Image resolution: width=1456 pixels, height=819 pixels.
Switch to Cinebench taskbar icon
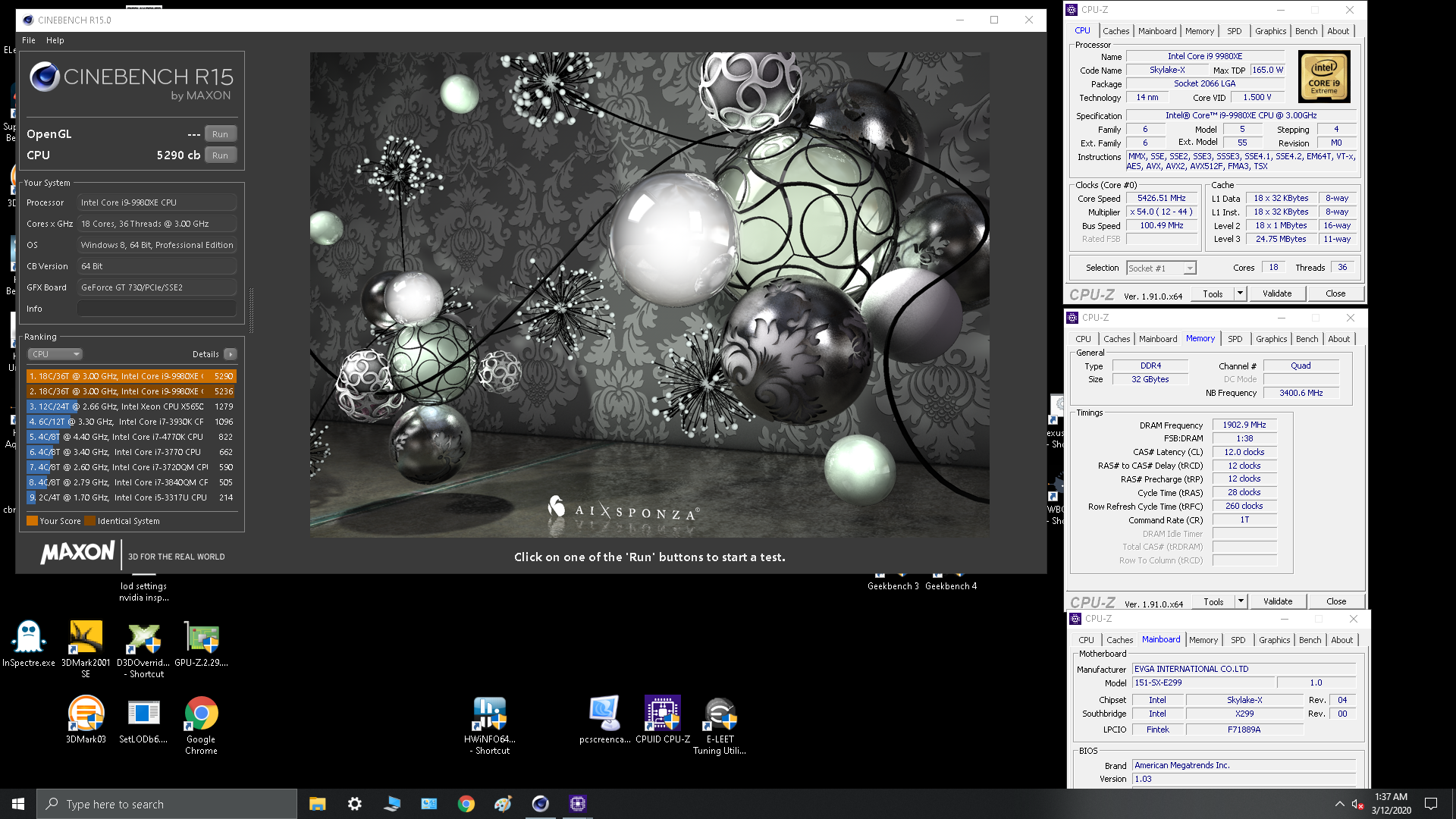tap(540, 804)
